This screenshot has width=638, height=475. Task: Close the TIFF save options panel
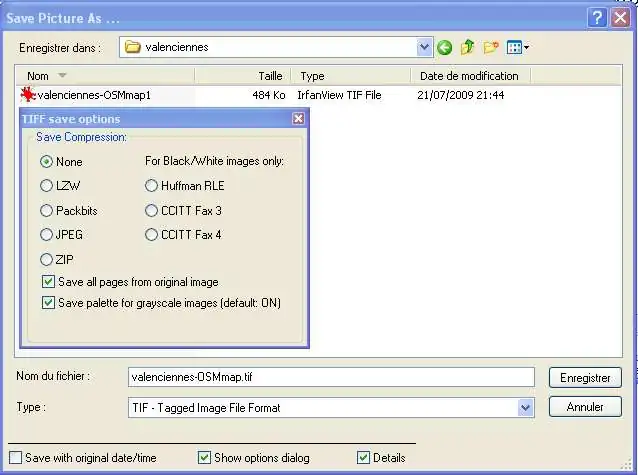coord(298,118)
